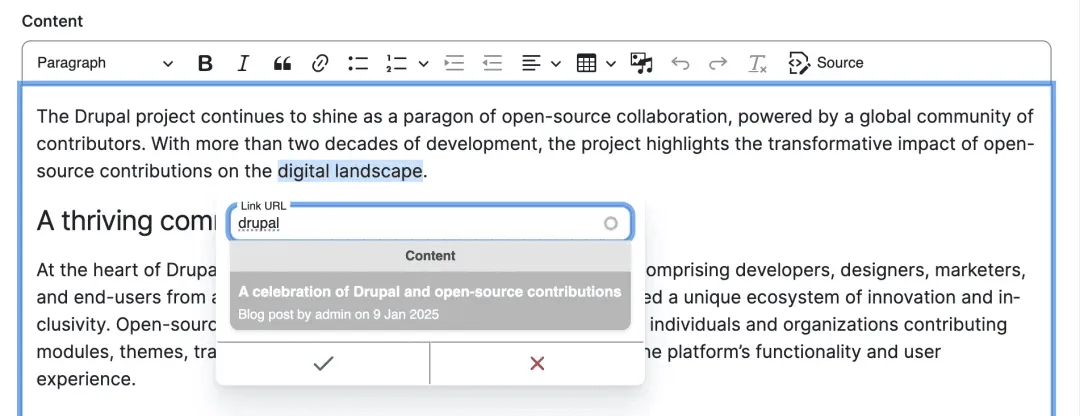1080x416 pixels.
Task: Create a bulleted list
Action: coord(358,63)
